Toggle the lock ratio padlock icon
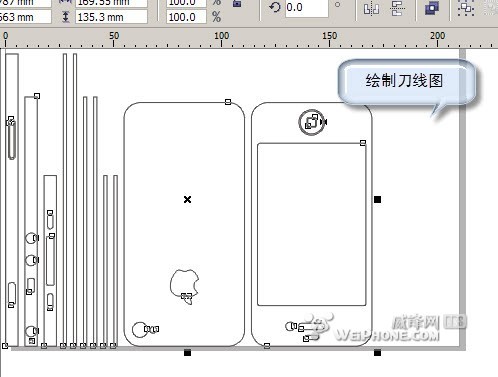Viewport: 498px width, 377px height. 237,3
